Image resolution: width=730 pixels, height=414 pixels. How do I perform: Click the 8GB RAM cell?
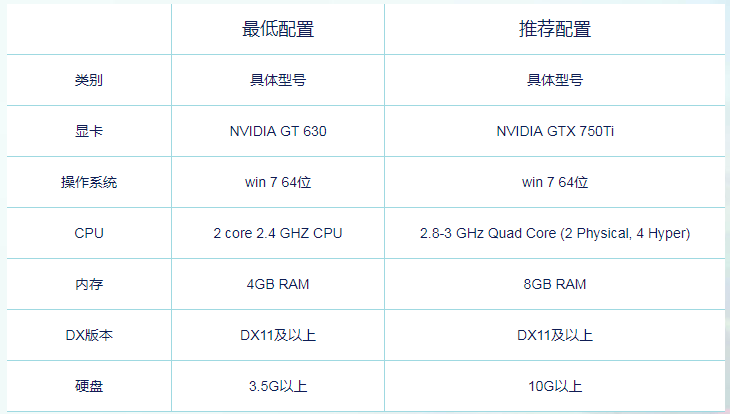(x=555, y=284)
